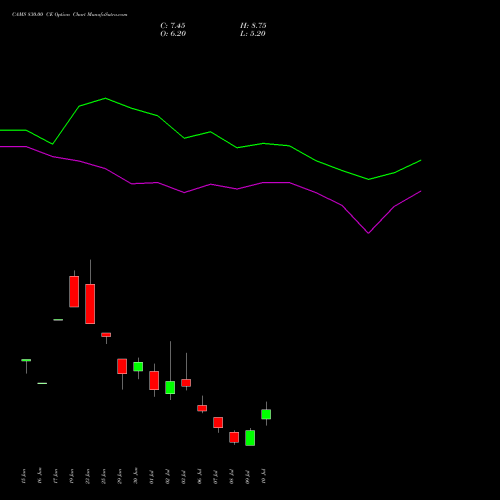Select the close value 'C: 7.45'
This screenshot has height=500, width=500.
click(173, 26)
